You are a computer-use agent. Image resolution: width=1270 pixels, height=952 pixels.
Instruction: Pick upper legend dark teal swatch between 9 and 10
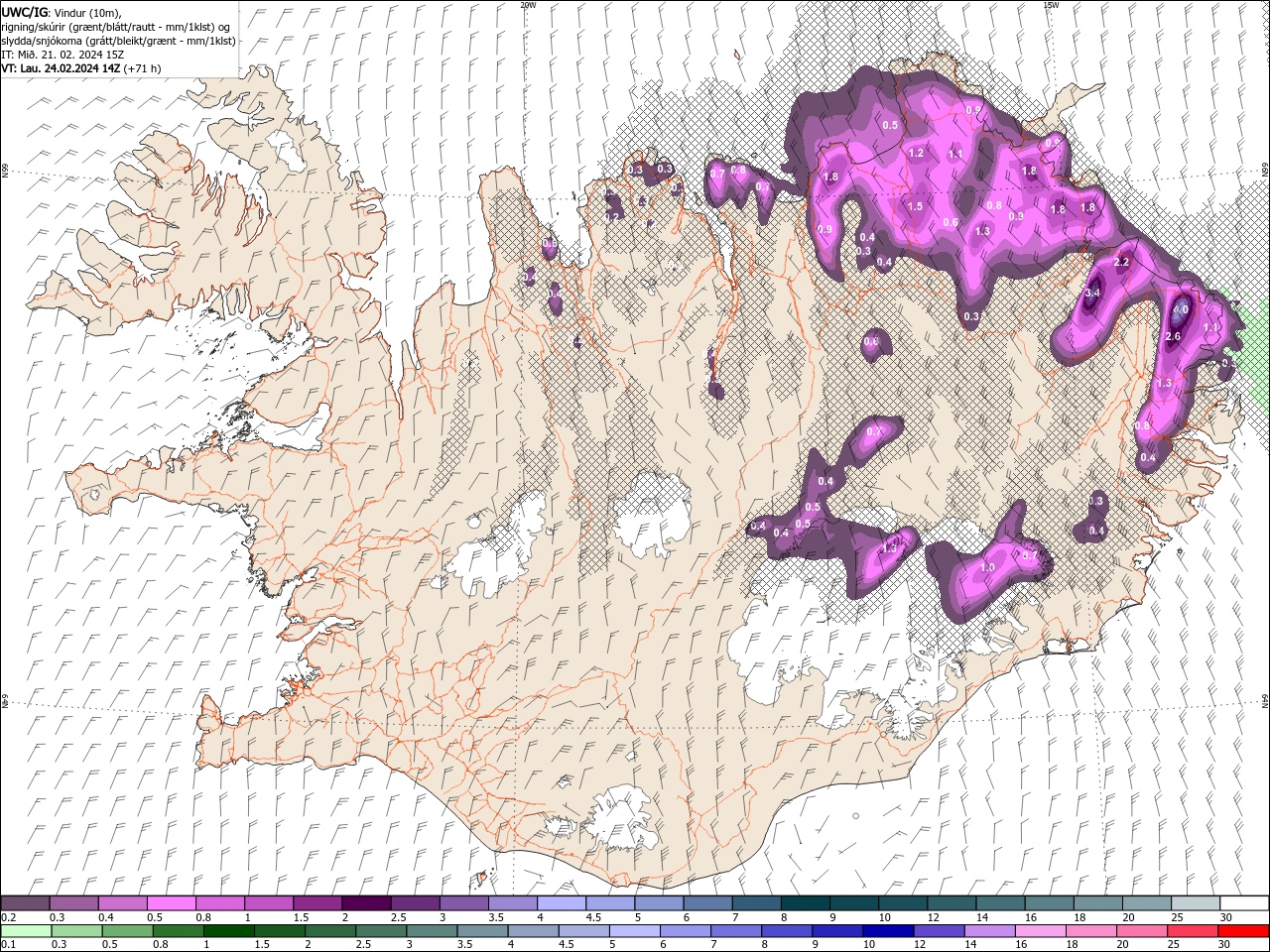click(x=854, y=903)
